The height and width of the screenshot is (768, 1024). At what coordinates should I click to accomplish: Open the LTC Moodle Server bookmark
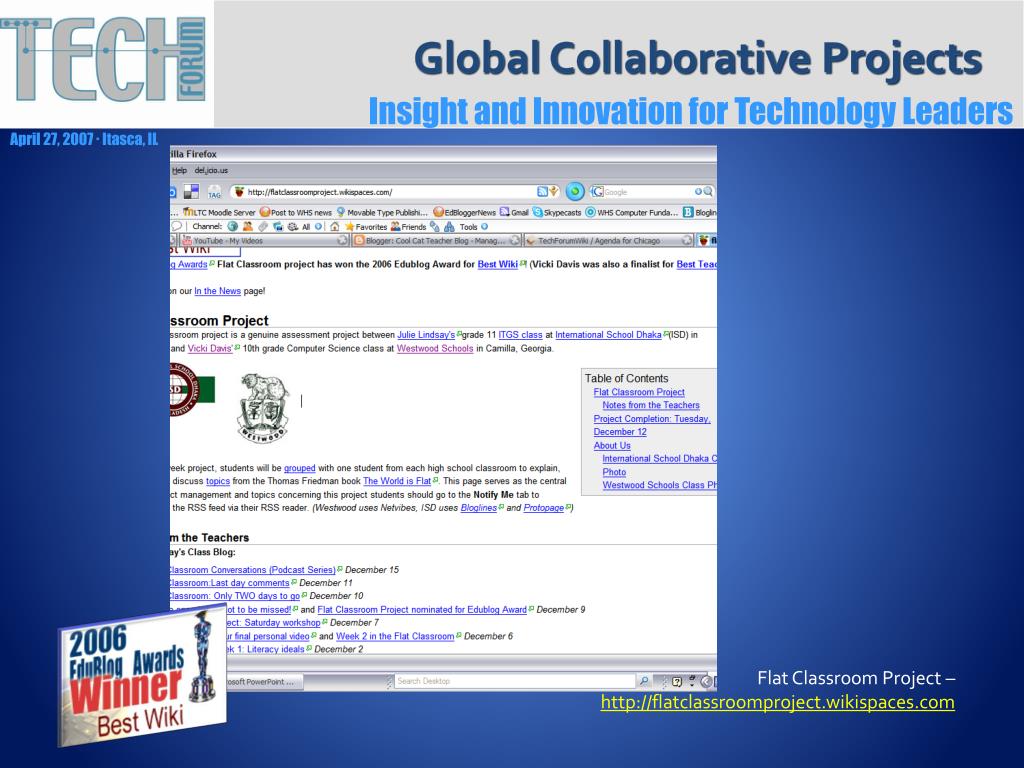click(x=219, y=212)
